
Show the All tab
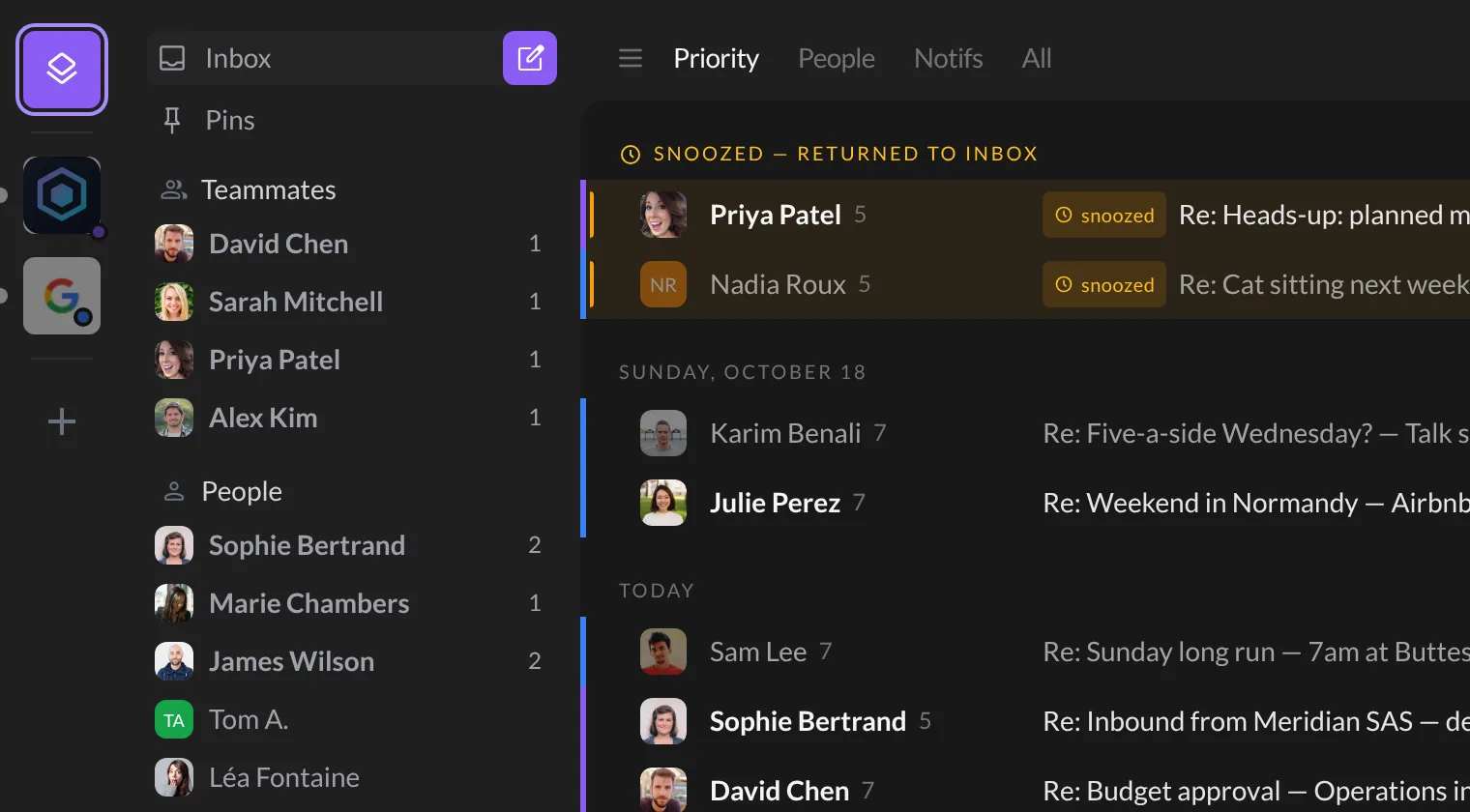[x=1037, y=59]
